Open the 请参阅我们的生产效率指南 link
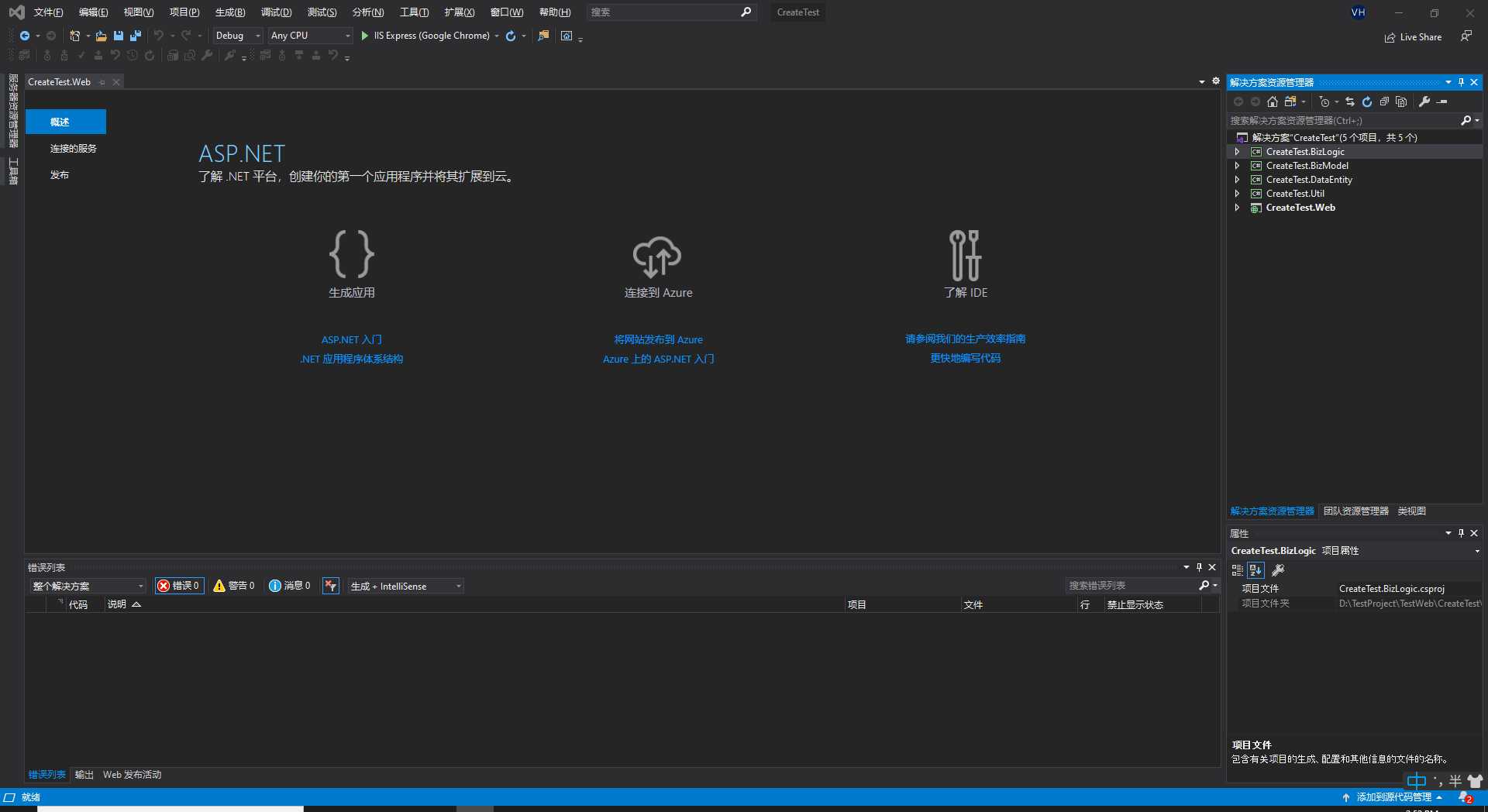The image size is (1488, 812). 965,339
